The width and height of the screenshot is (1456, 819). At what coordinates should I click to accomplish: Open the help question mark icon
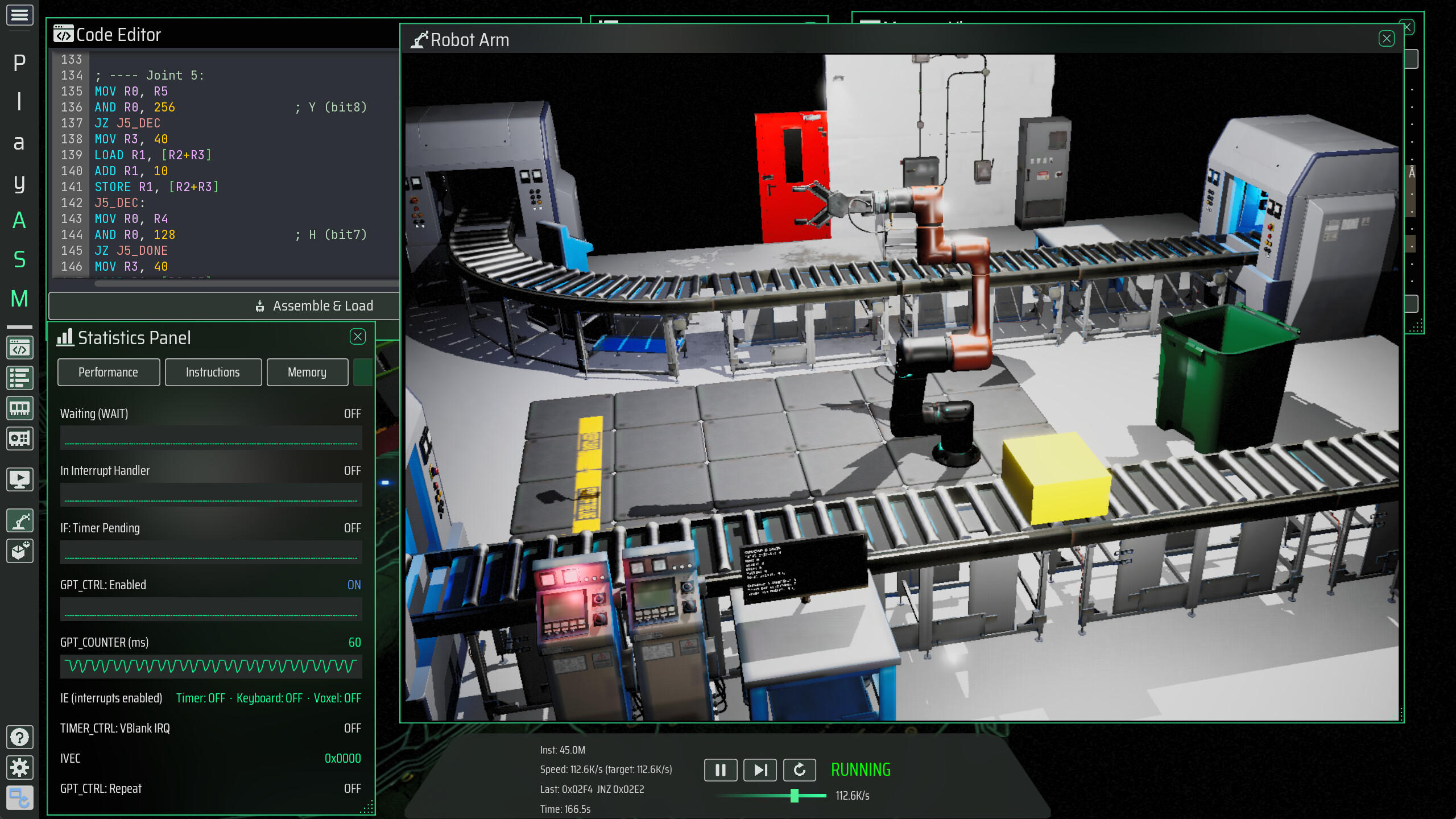click(19, 737)
